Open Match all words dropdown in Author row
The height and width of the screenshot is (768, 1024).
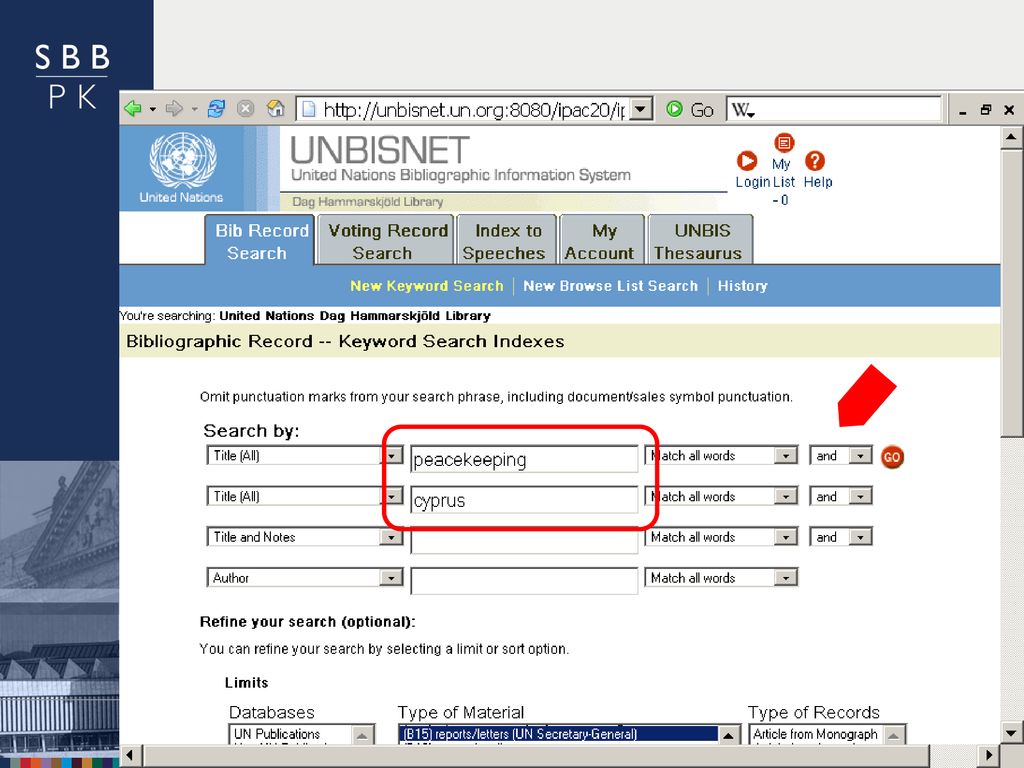tap(786, 578)
